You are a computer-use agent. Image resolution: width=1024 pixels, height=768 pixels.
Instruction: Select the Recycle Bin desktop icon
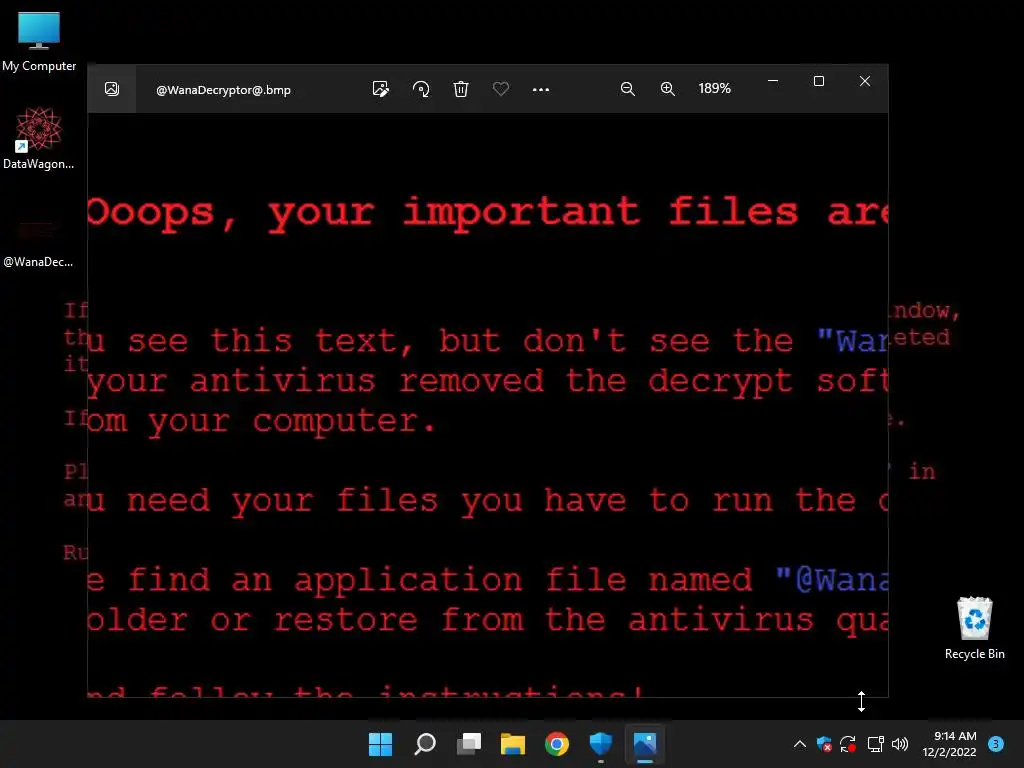tap(974, 628)
